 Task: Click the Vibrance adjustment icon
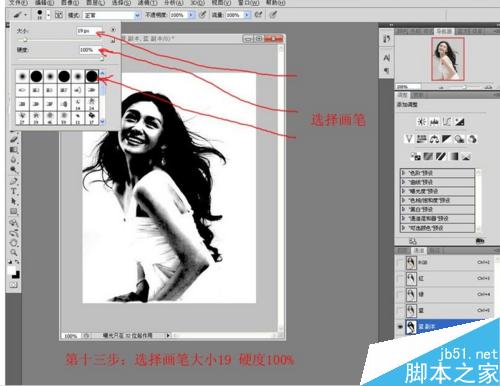409,139
